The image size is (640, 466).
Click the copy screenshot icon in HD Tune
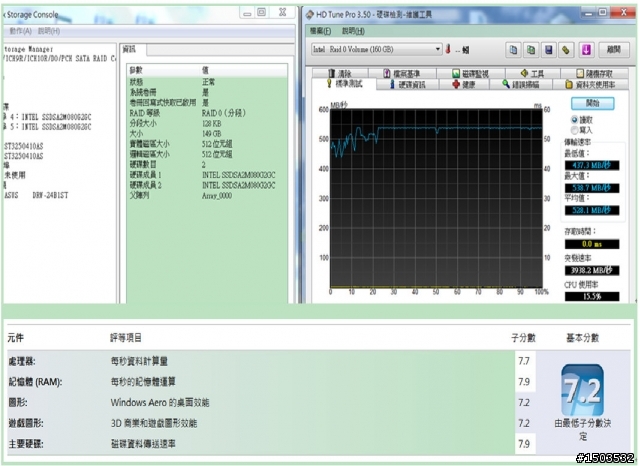pos(531,50)
